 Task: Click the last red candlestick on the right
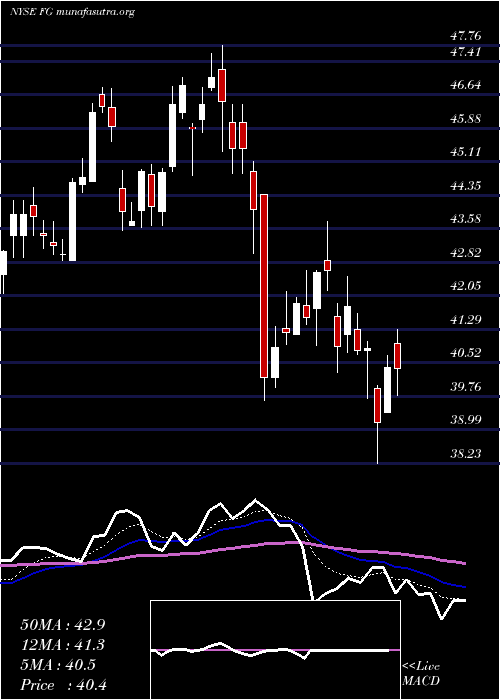[397, 356]
